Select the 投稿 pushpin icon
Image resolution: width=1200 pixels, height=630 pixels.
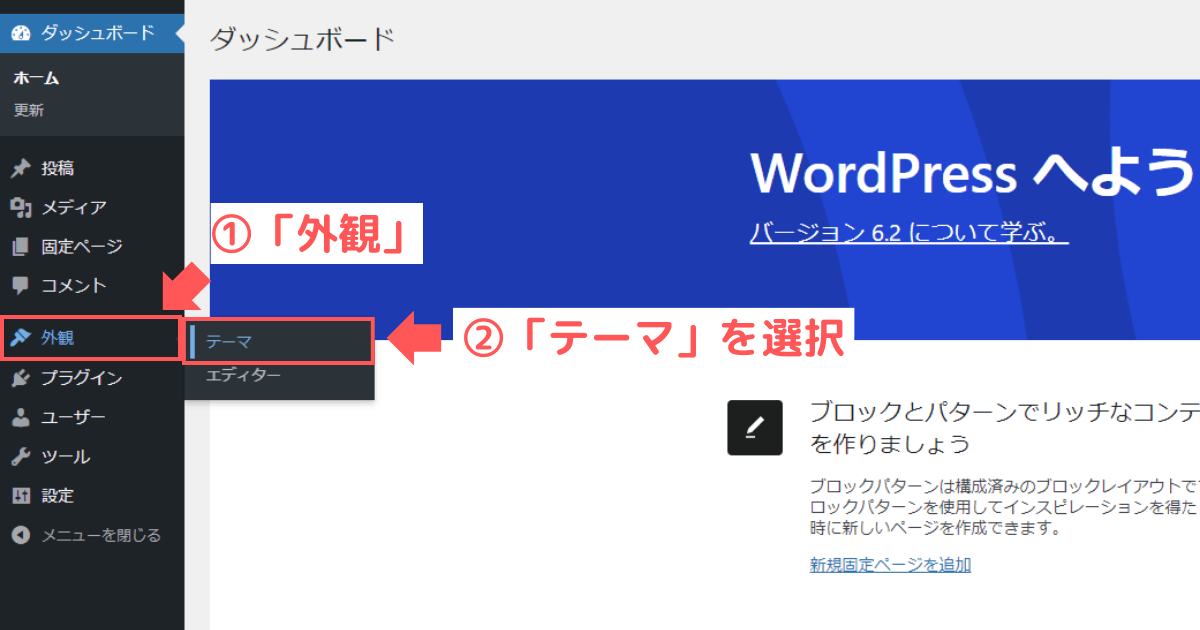(22, 167)
